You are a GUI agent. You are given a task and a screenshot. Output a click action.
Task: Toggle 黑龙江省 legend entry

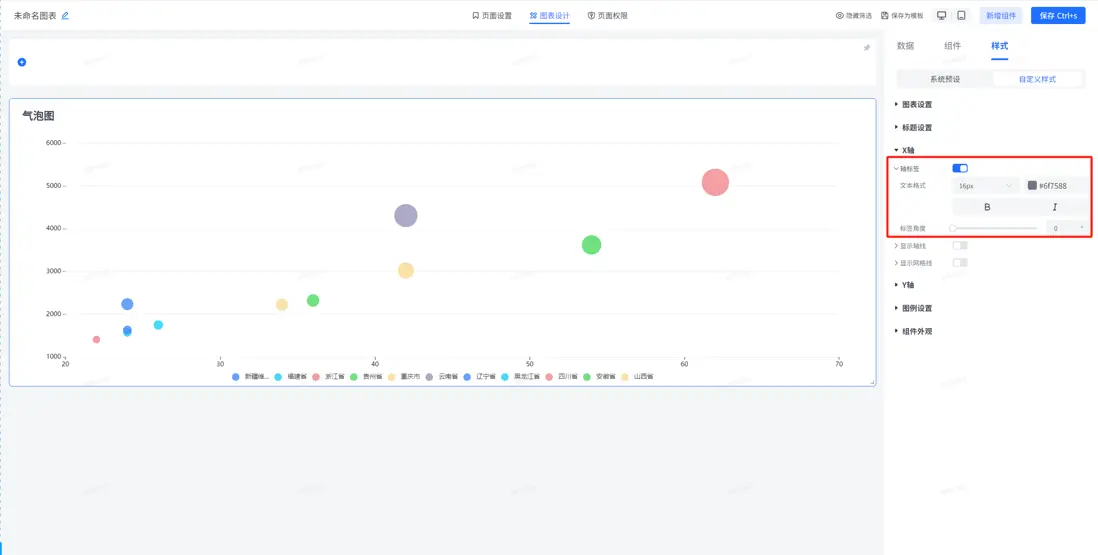point(520,377)
